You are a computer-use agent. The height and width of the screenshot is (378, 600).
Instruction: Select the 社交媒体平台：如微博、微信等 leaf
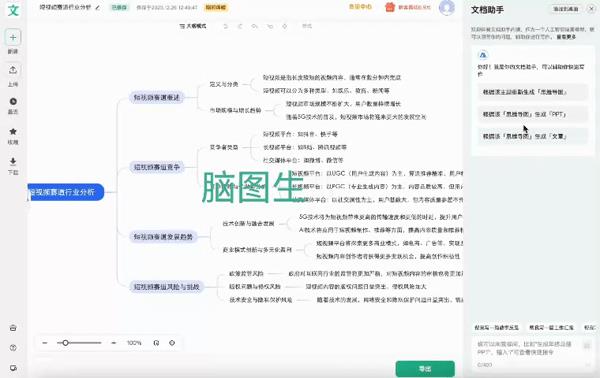[x=303, y=160]
